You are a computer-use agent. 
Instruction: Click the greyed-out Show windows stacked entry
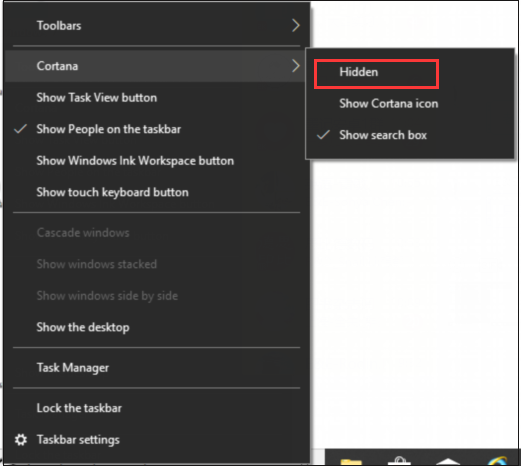[x=157, y=264]
